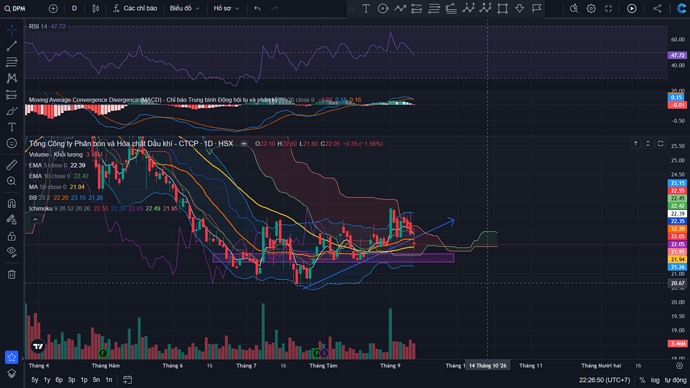Select the arrow down marker tool

520,8
